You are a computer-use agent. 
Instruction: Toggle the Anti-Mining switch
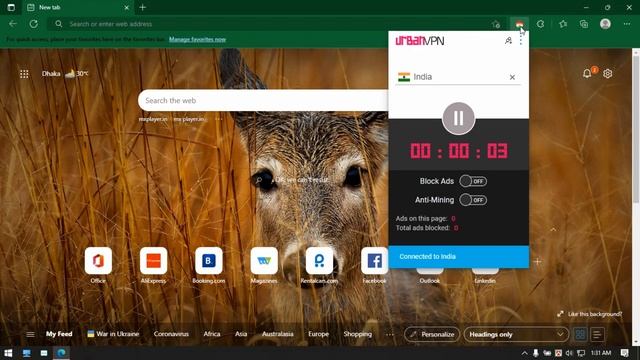pyautogui.click(x=473, y=200)
